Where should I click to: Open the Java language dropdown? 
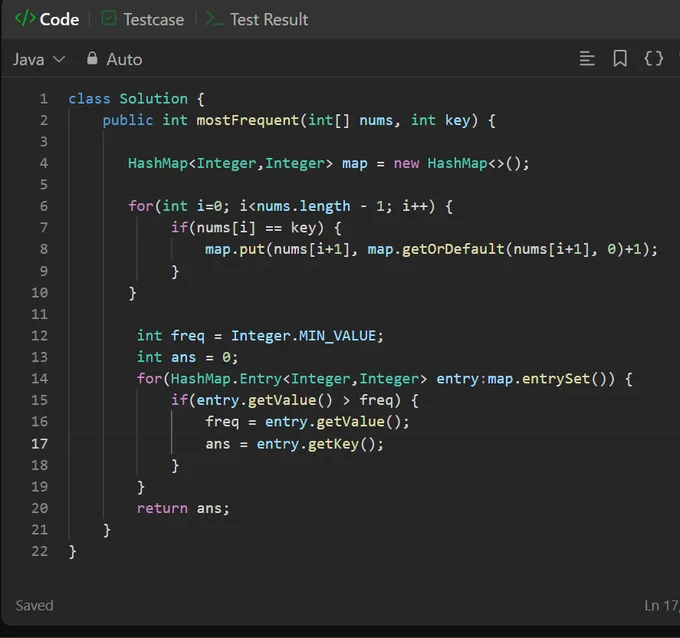[39, 59]
